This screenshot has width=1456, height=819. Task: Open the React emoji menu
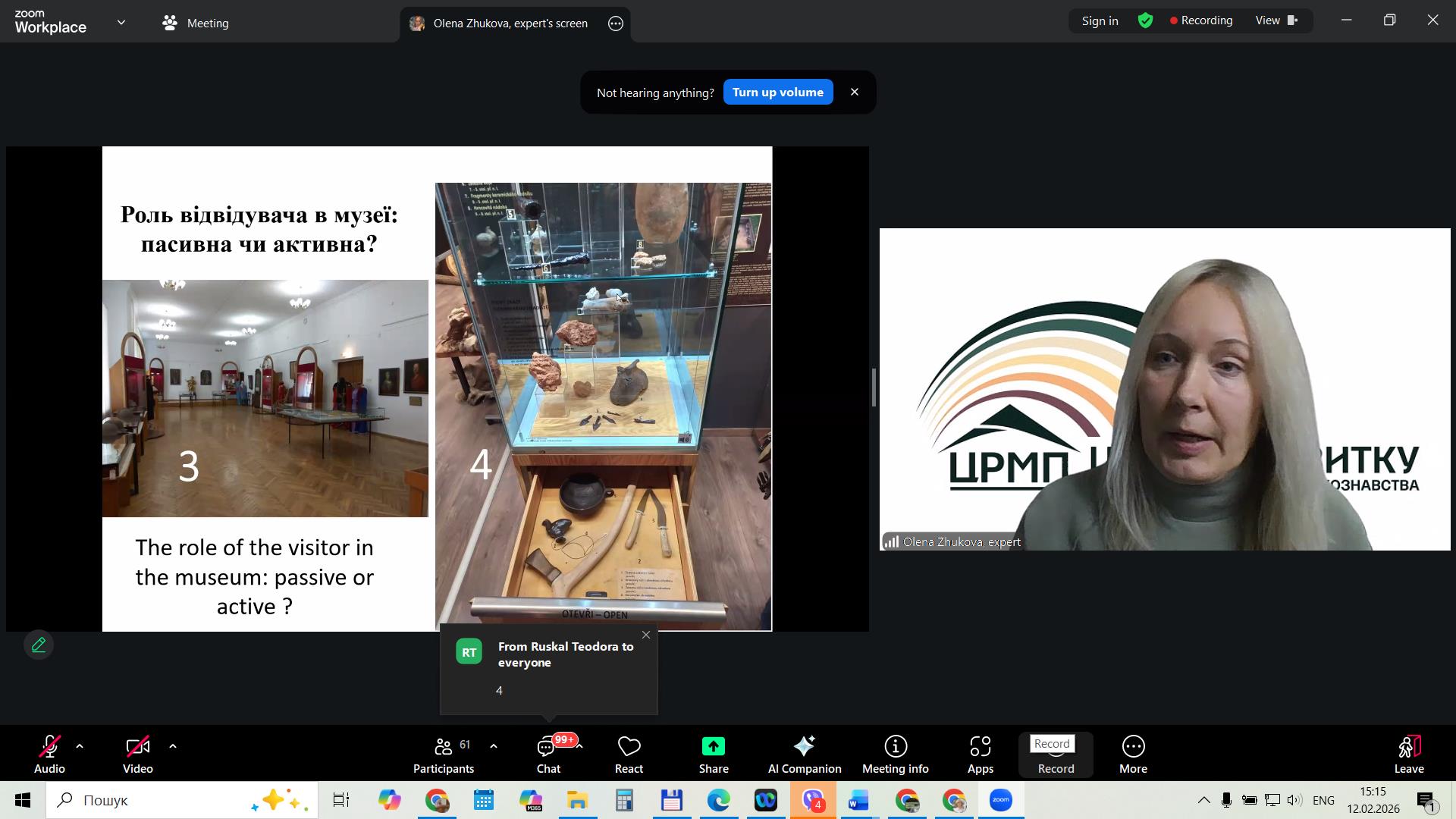629,755
